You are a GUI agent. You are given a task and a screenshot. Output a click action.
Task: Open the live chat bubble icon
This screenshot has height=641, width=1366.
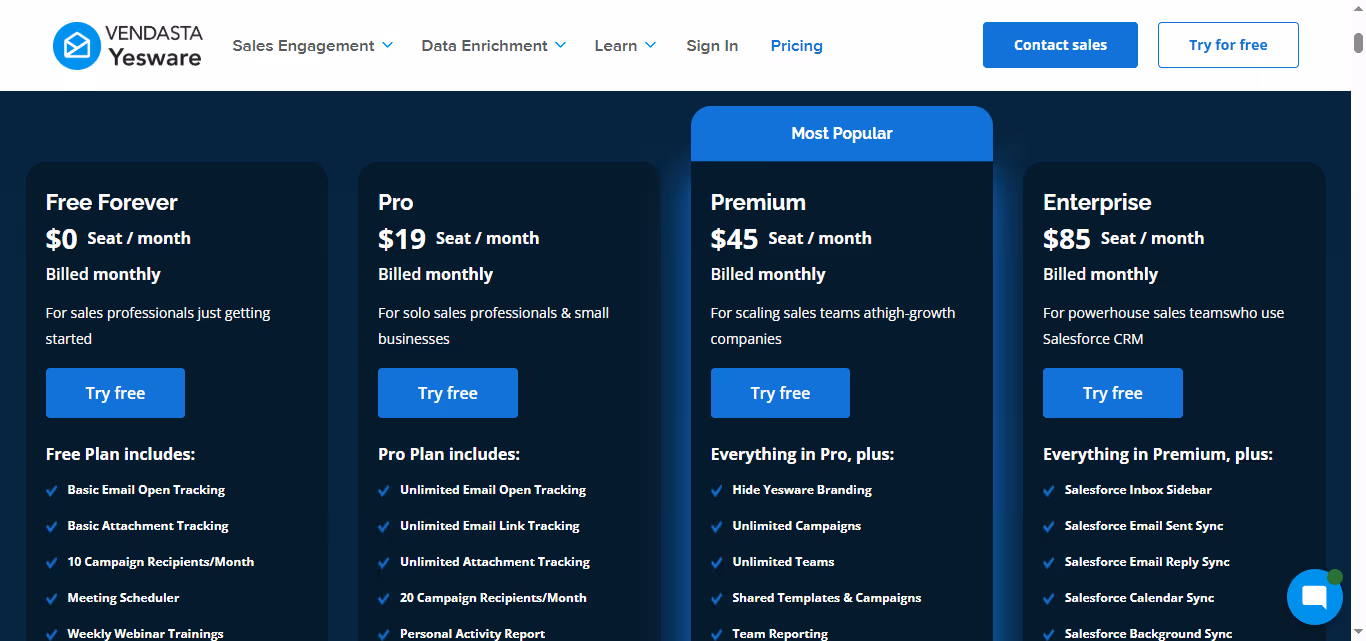(x=1314, y=597)
